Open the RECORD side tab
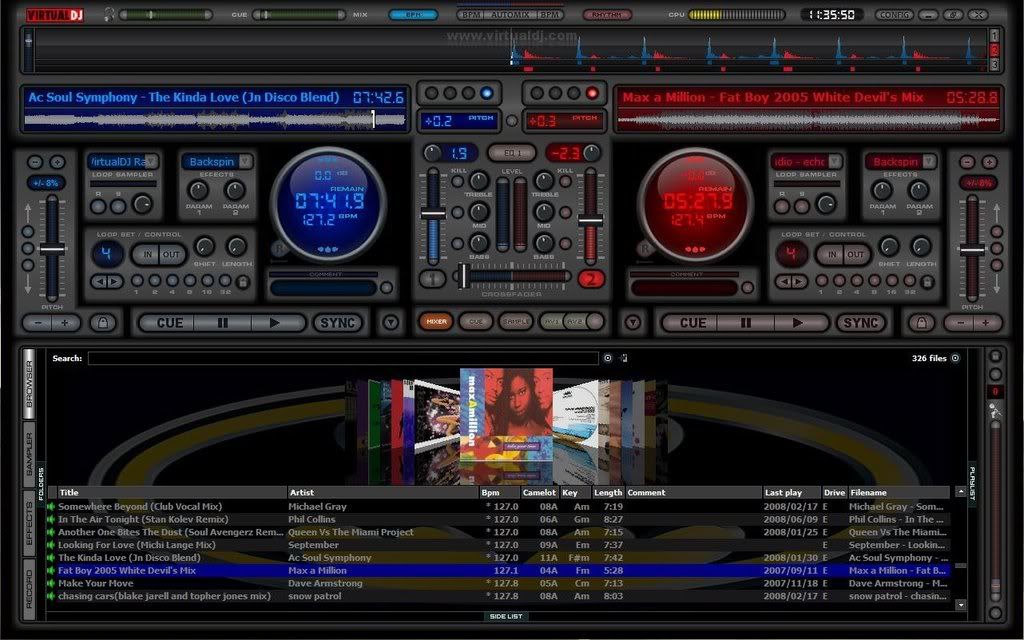Viewport: 1024px width, 640px height. 29,589
